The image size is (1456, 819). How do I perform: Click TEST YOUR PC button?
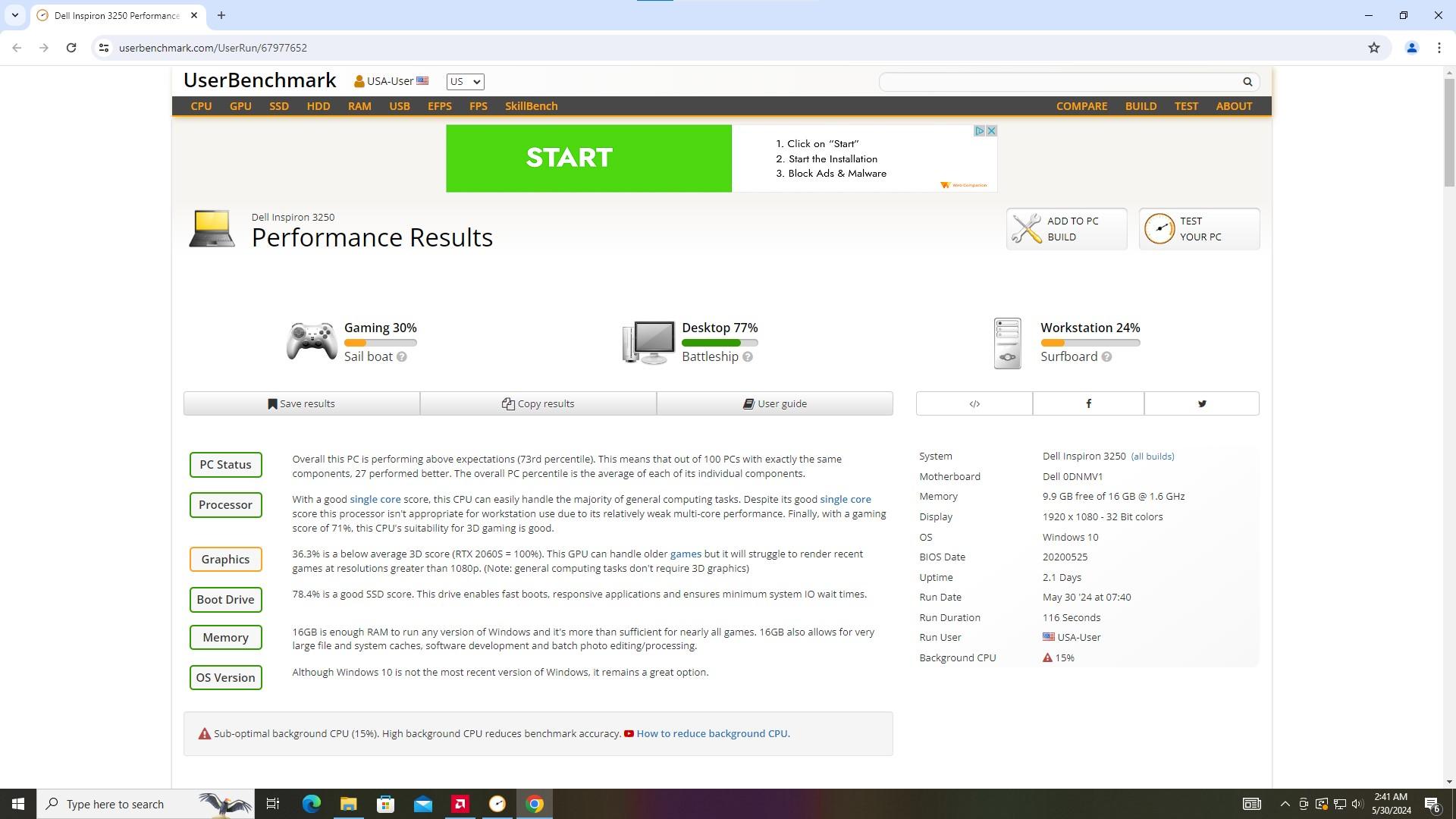(1200, 229)
